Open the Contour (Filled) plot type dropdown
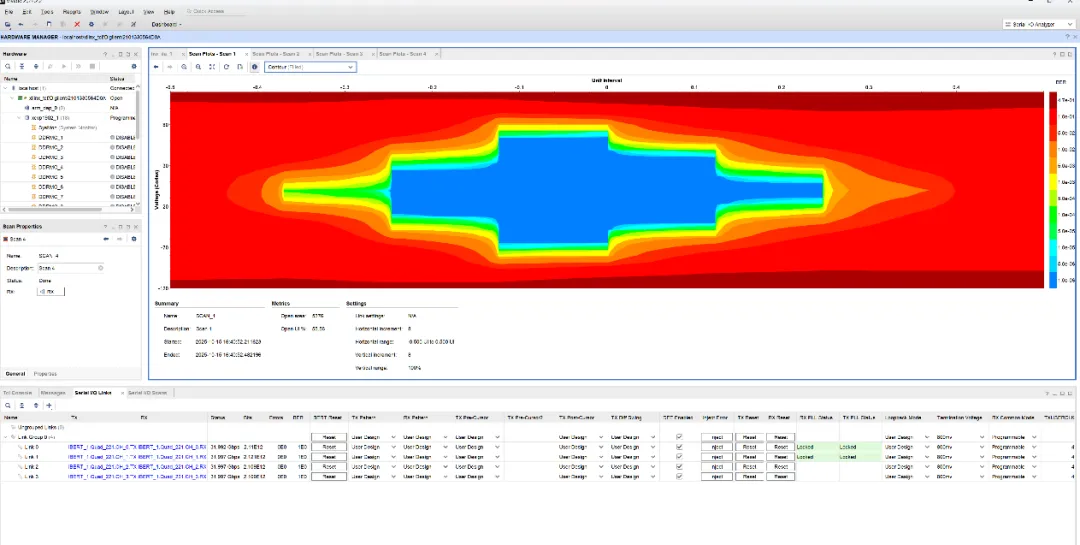This screenshot has width=1080, height=545. 310,67
